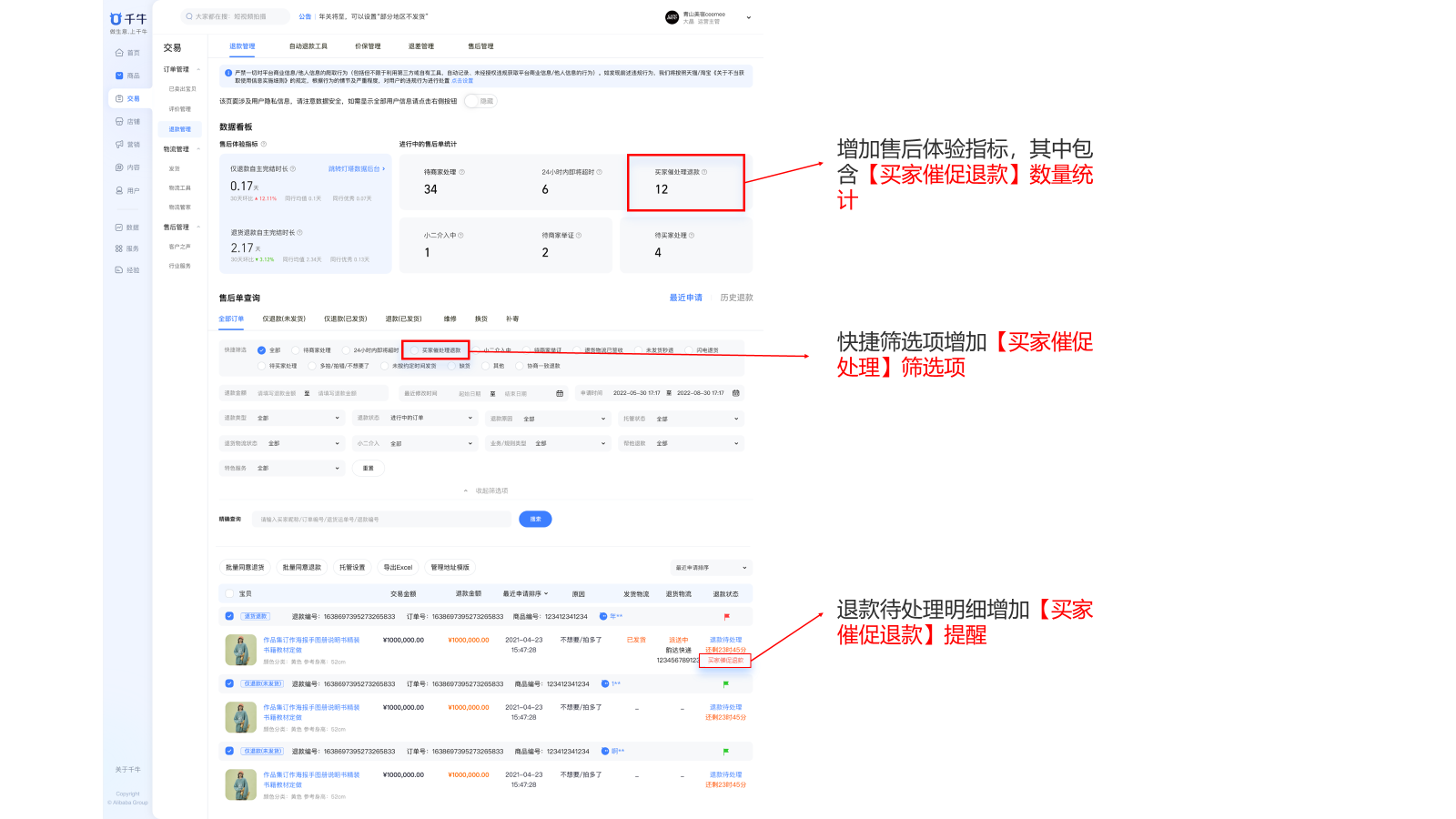
Task: Click the first product thumbnail image
Action: pyautogui.click(x=240, y=650)
